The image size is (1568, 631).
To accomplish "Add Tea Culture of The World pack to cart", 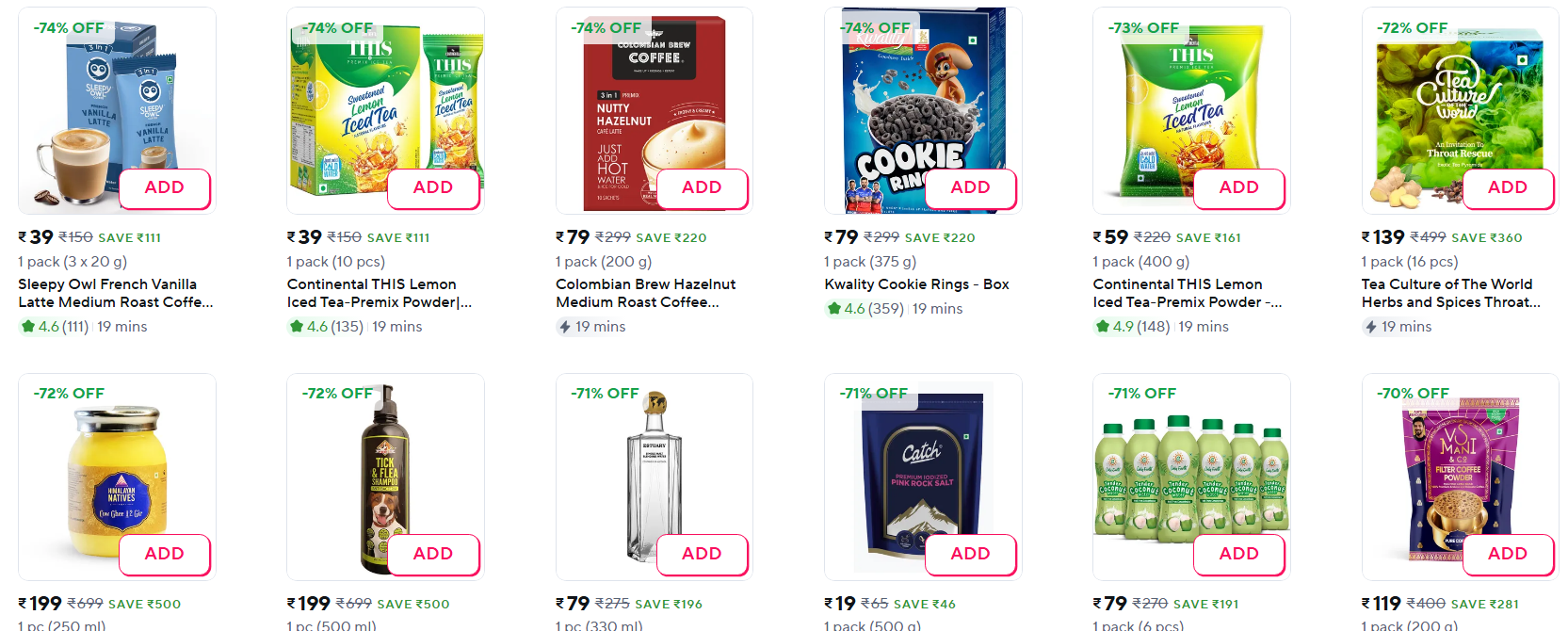I will coord(1507,188).
